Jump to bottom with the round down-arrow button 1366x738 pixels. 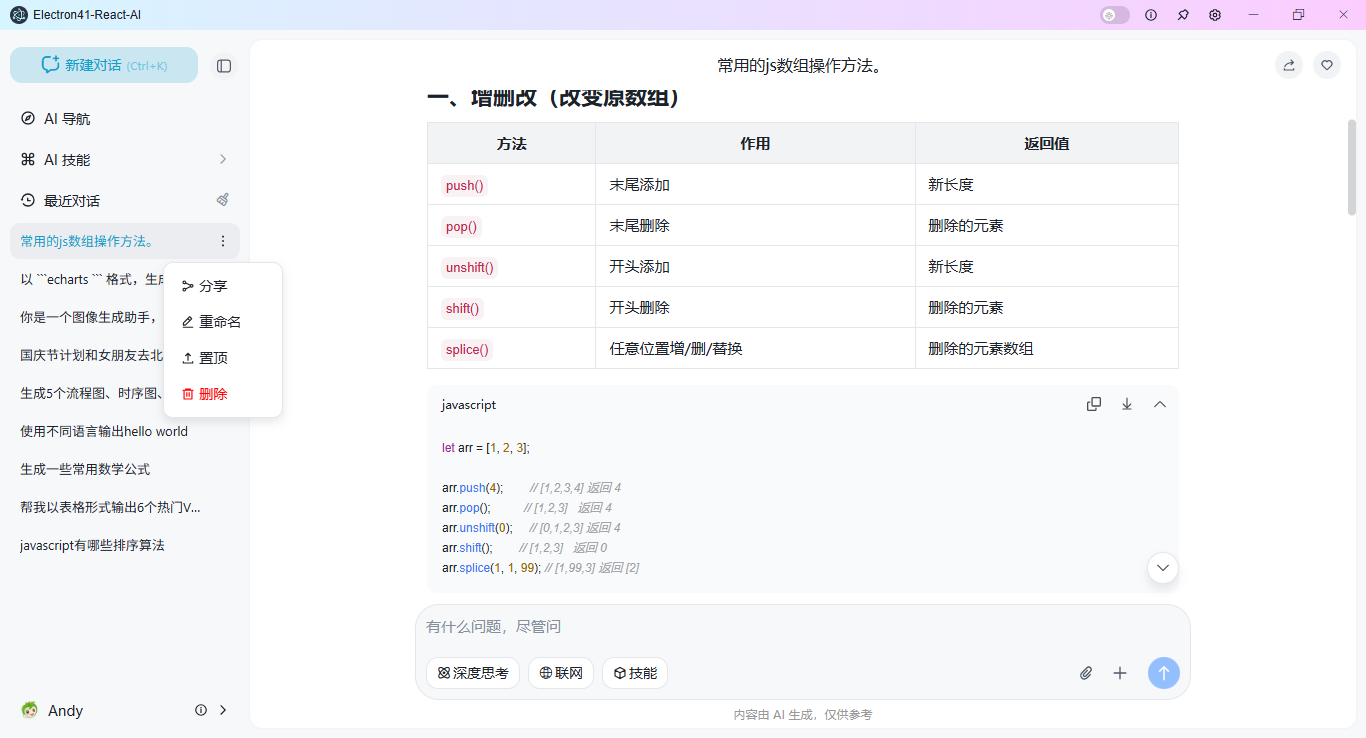coord(1163,568)
